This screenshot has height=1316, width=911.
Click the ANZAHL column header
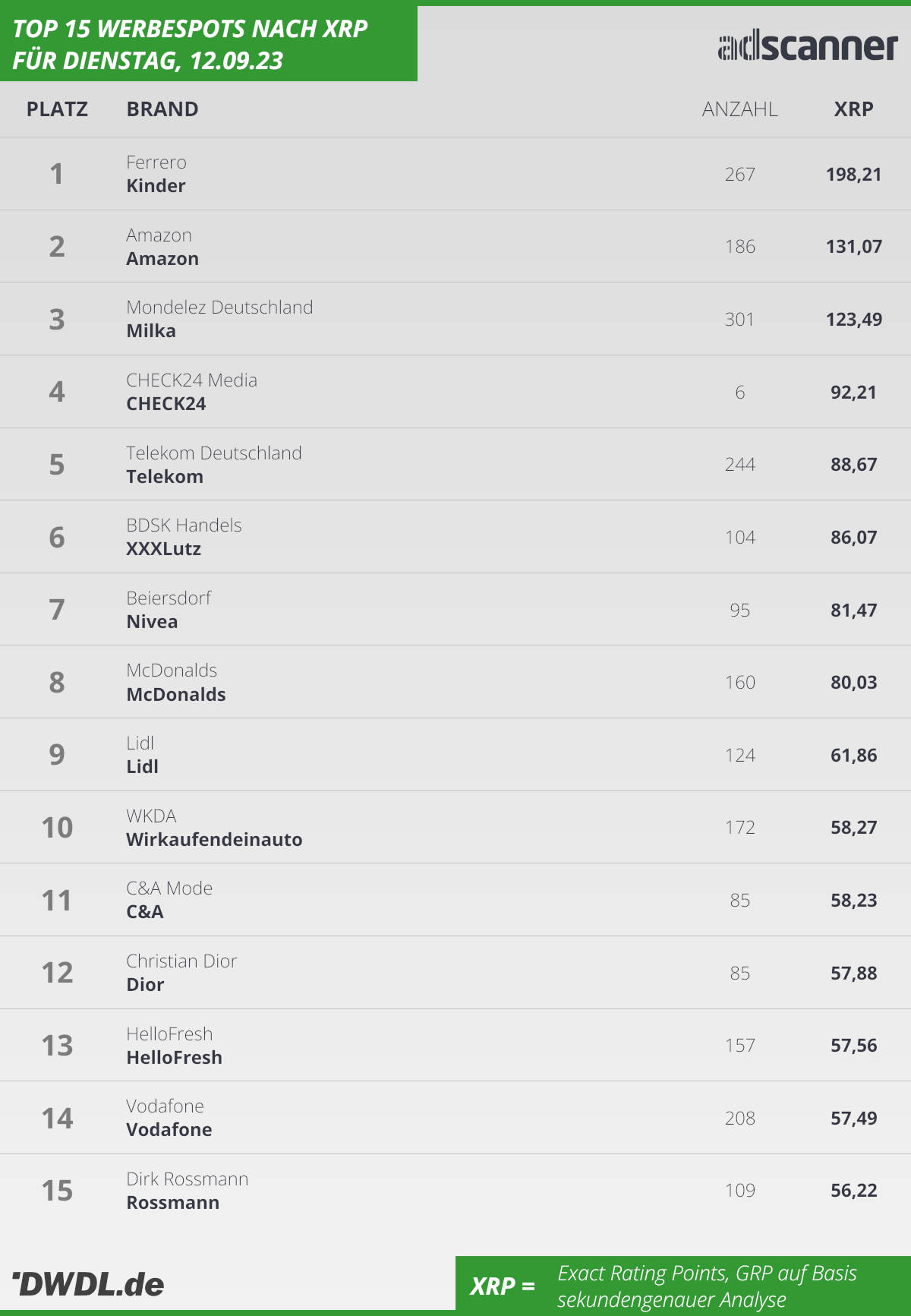(x=740, y=109)
